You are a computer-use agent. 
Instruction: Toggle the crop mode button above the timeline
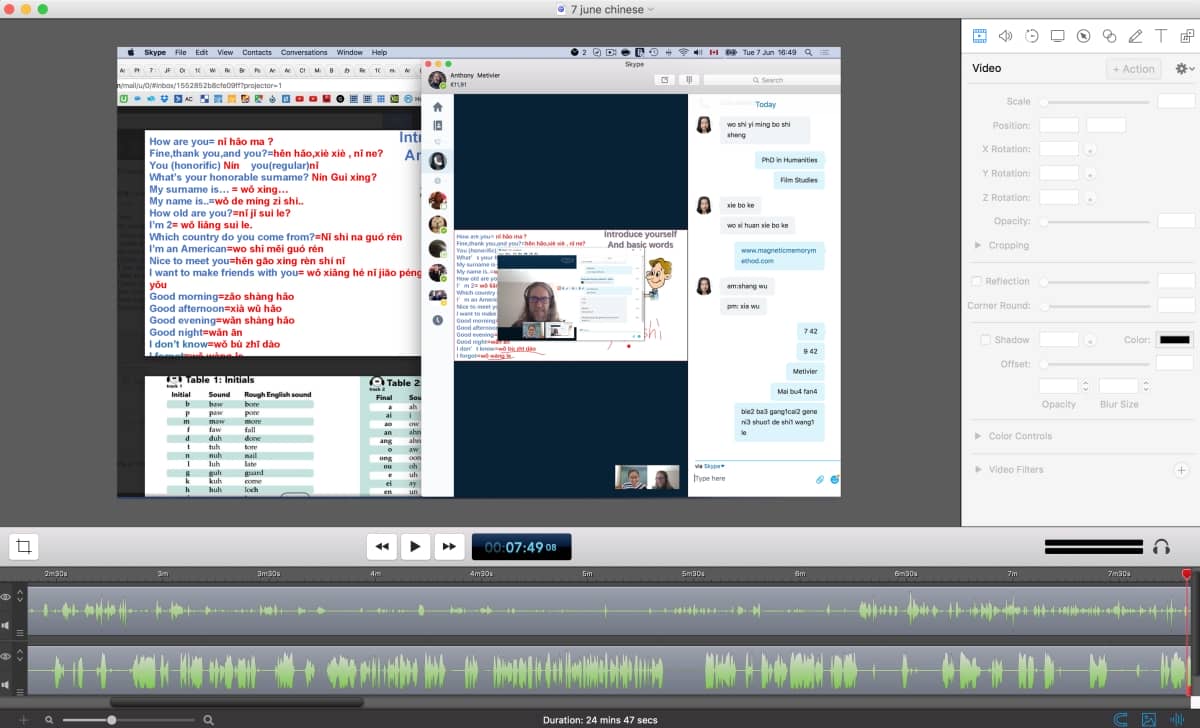pyautogui.click(x=23, y=546)
